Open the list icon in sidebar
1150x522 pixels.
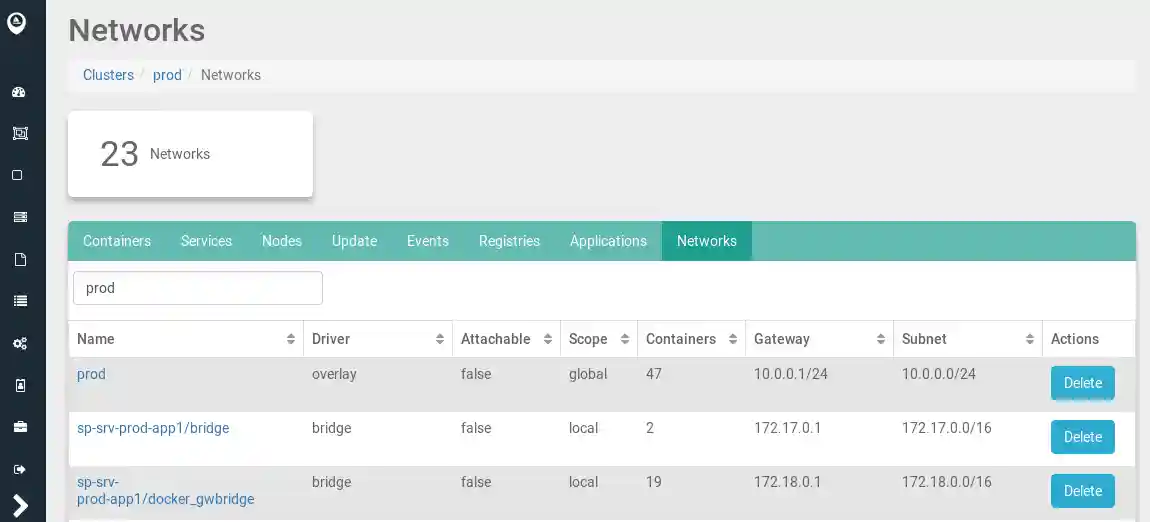point(20,301)
